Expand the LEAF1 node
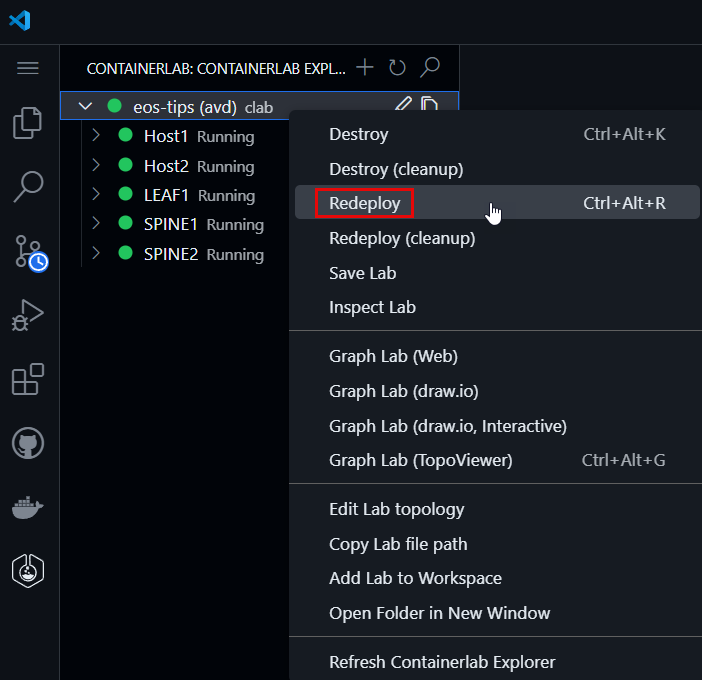The height and width of the screenshot is (680, 702). click(96, 194)
